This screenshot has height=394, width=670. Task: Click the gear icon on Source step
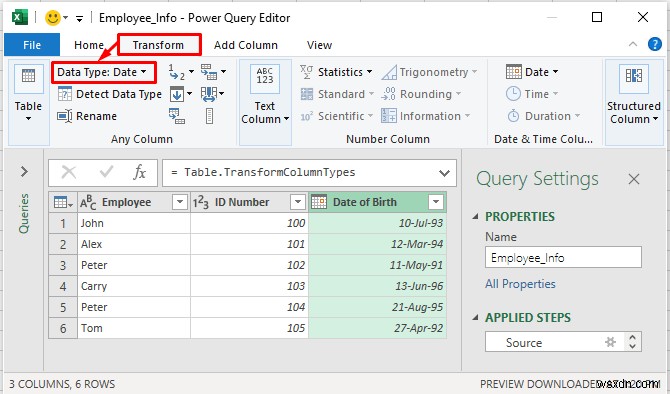click(611, 342)
